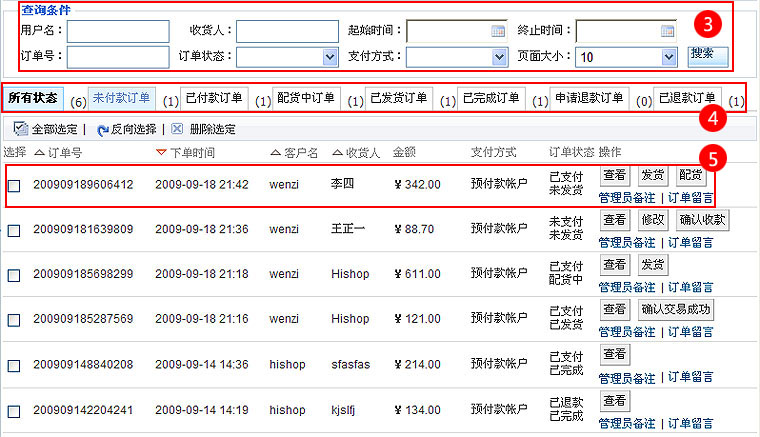Open 订单留言 for order 200909142204241
Image resolution: width=760 pixels, height=437 pixels.
click(x=691, y=424)
